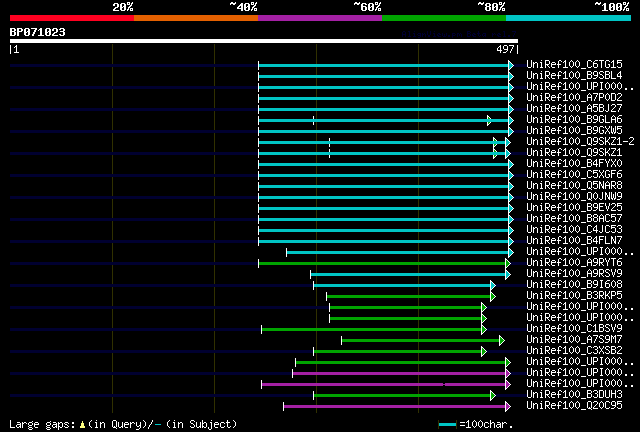Click the purple ~60% identity color segment

(x=320, y=18)
